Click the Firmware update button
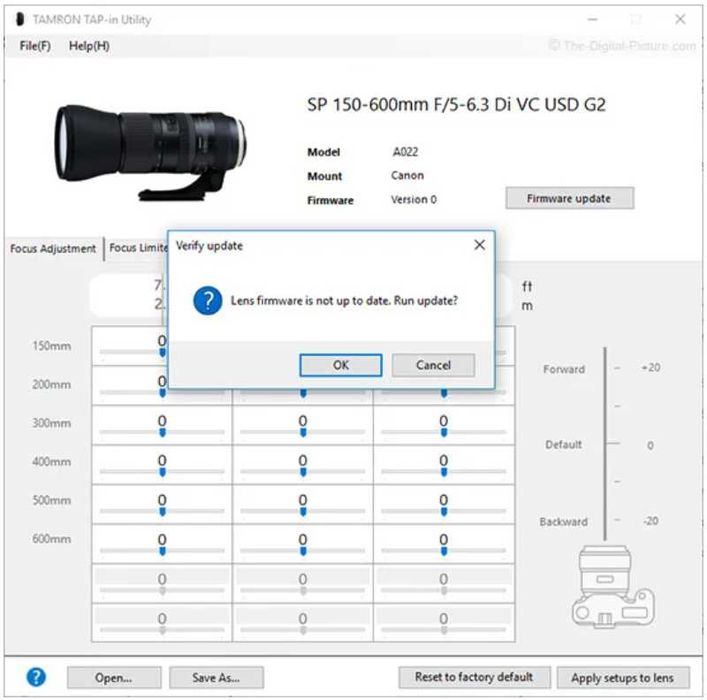The height and width of the screenshot is (700, 707). (x=569, y=198)
